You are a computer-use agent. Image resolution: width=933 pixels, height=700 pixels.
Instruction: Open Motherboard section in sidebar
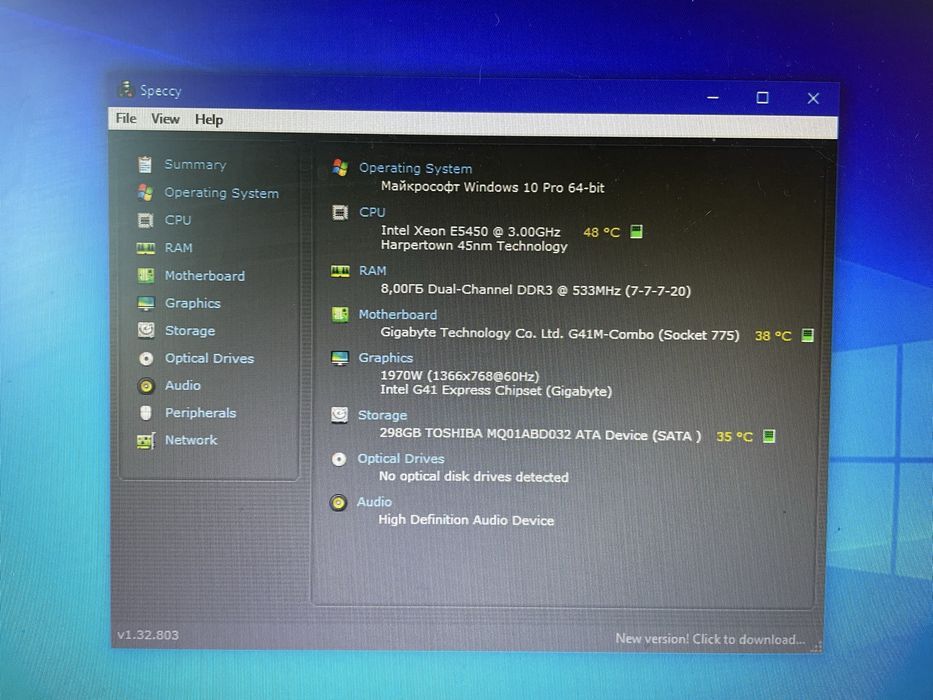click(x=205, y=276)
